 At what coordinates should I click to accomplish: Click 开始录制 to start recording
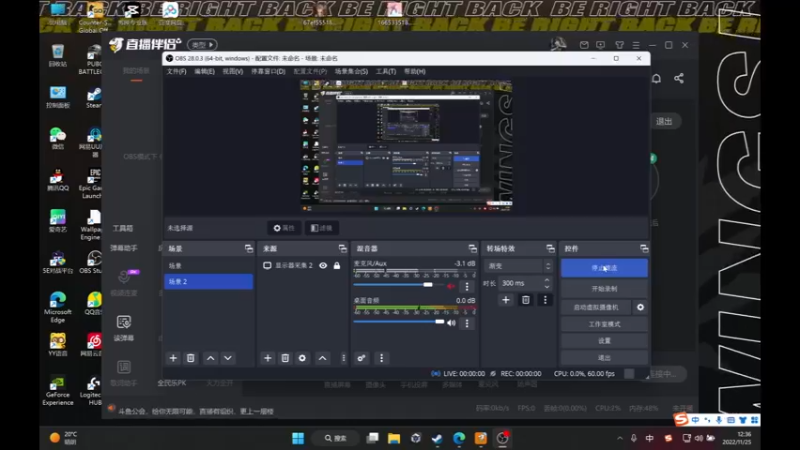point(605,289)
